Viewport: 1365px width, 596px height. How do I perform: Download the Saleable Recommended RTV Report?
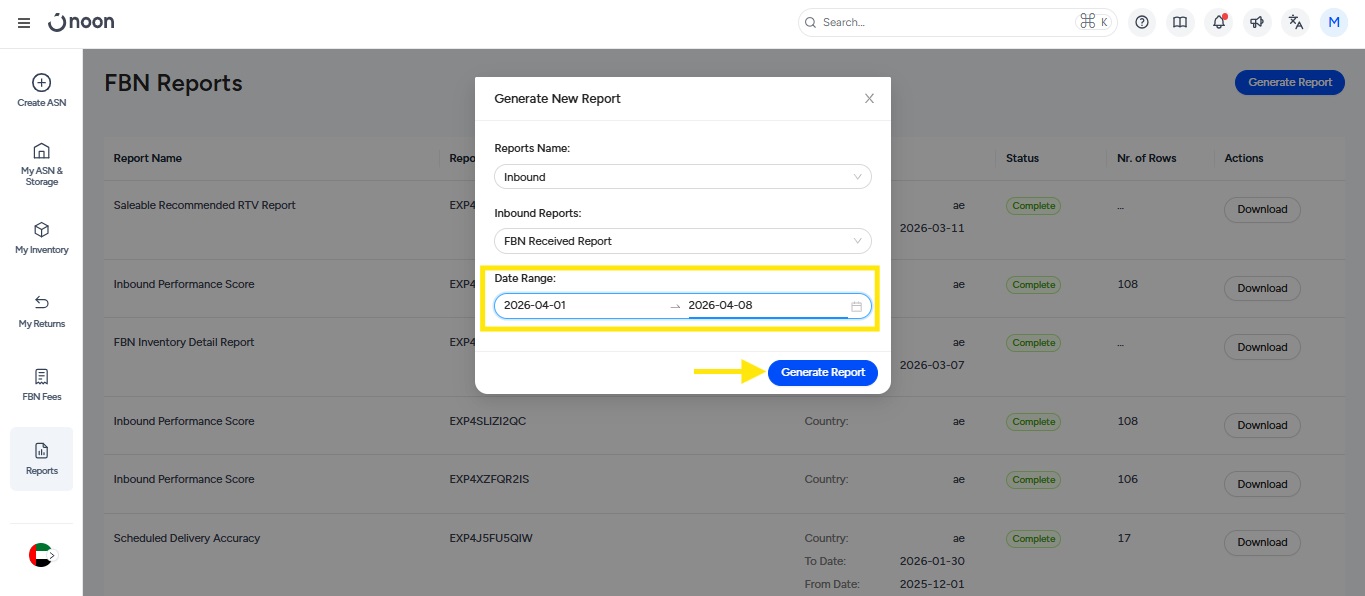click(1262, 210)
